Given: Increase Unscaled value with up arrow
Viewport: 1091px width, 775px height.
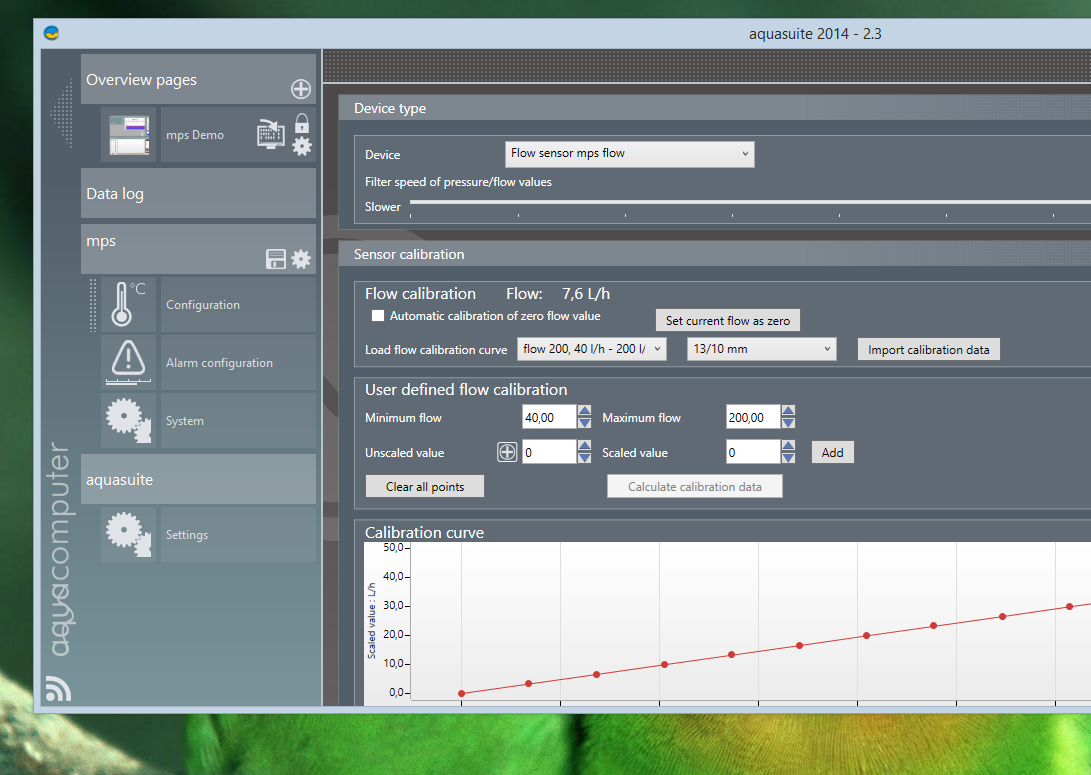Looking at the screenshot, I should click(584, 446).
